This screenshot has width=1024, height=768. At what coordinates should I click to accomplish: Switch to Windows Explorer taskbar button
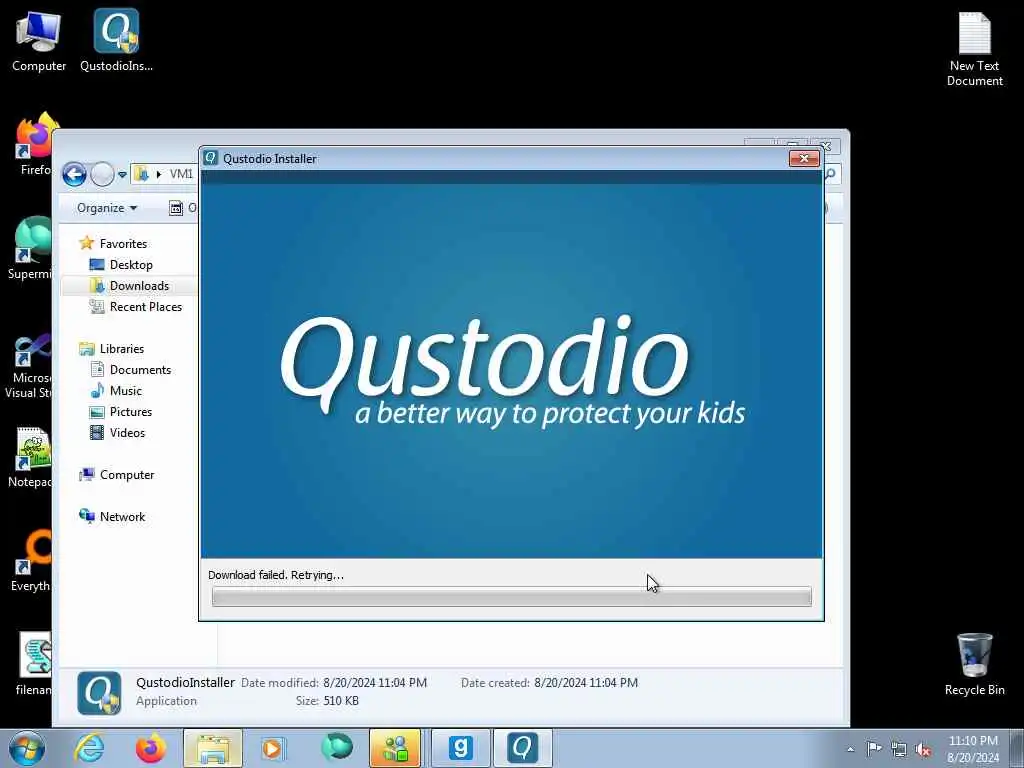click(213, 748)
